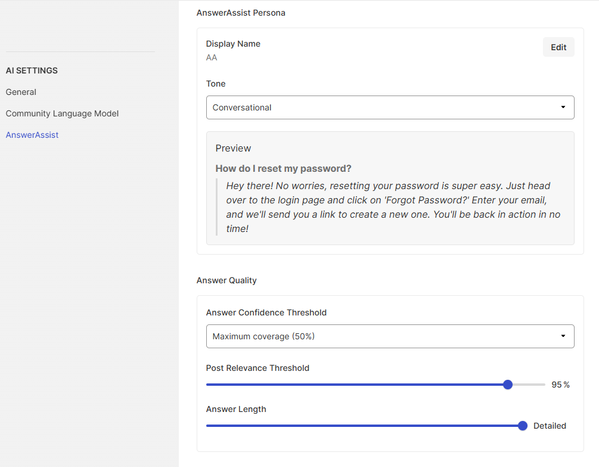Click the unfilled end of relevance slider
Image resolution: width=599 pixels, height=467 pixels.
point(529,384)
